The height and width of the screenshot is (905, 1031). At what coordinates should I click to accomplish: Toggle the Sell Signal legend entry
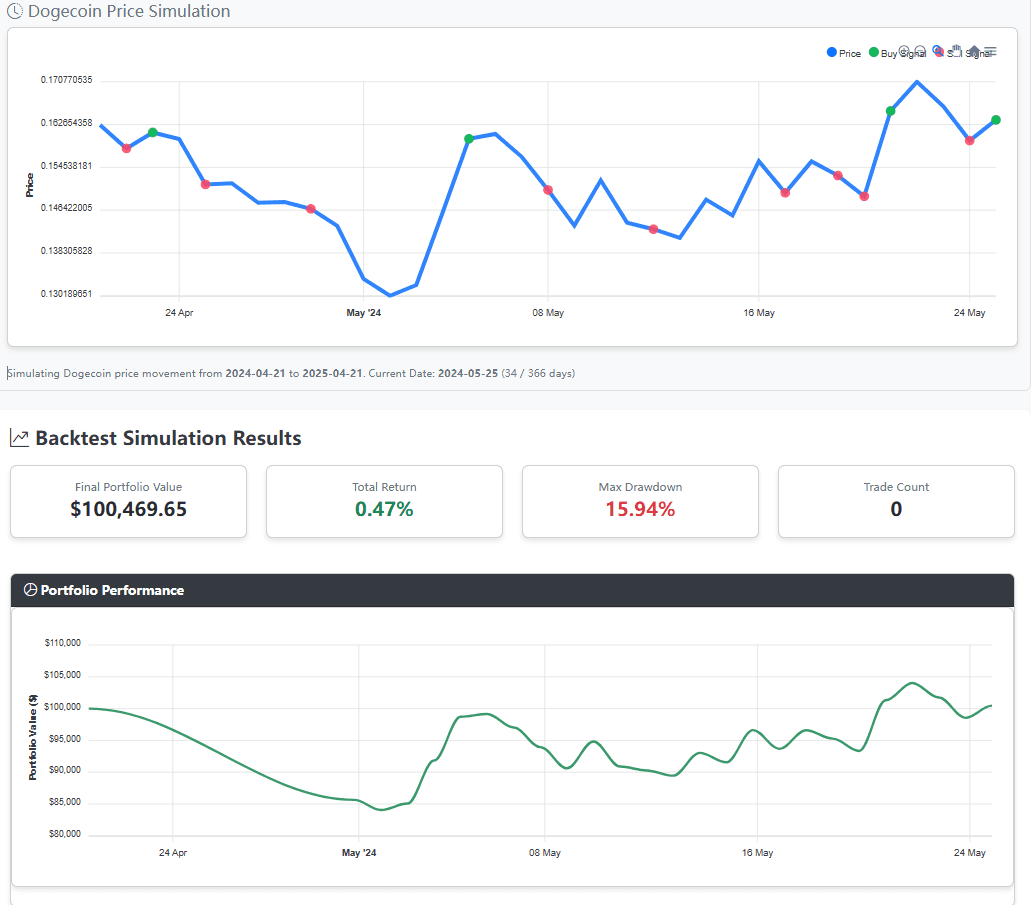(963, 53)
